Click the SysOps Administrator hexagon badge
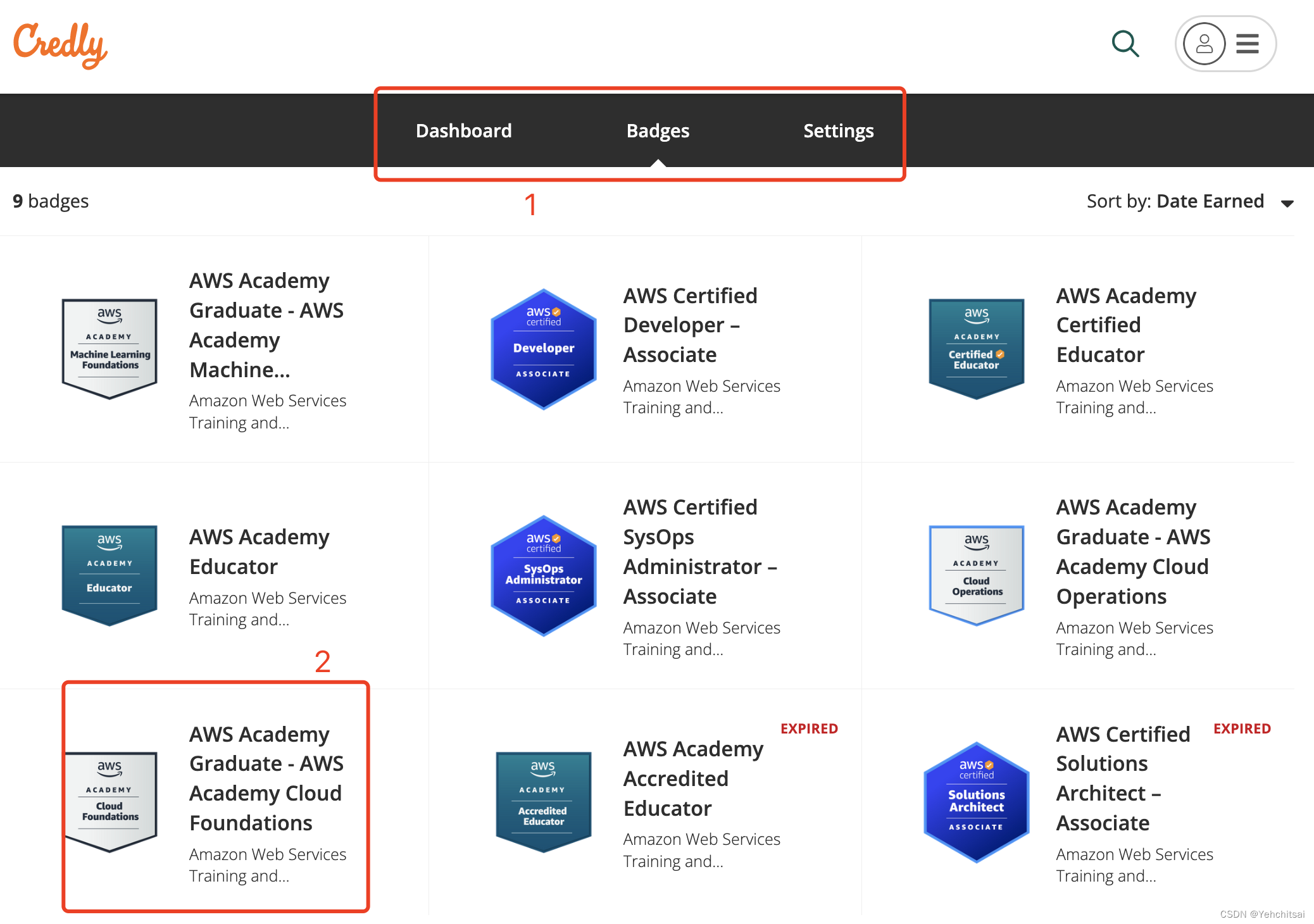The height and width of the screenshot is (924, 1314). click(543, 575)
